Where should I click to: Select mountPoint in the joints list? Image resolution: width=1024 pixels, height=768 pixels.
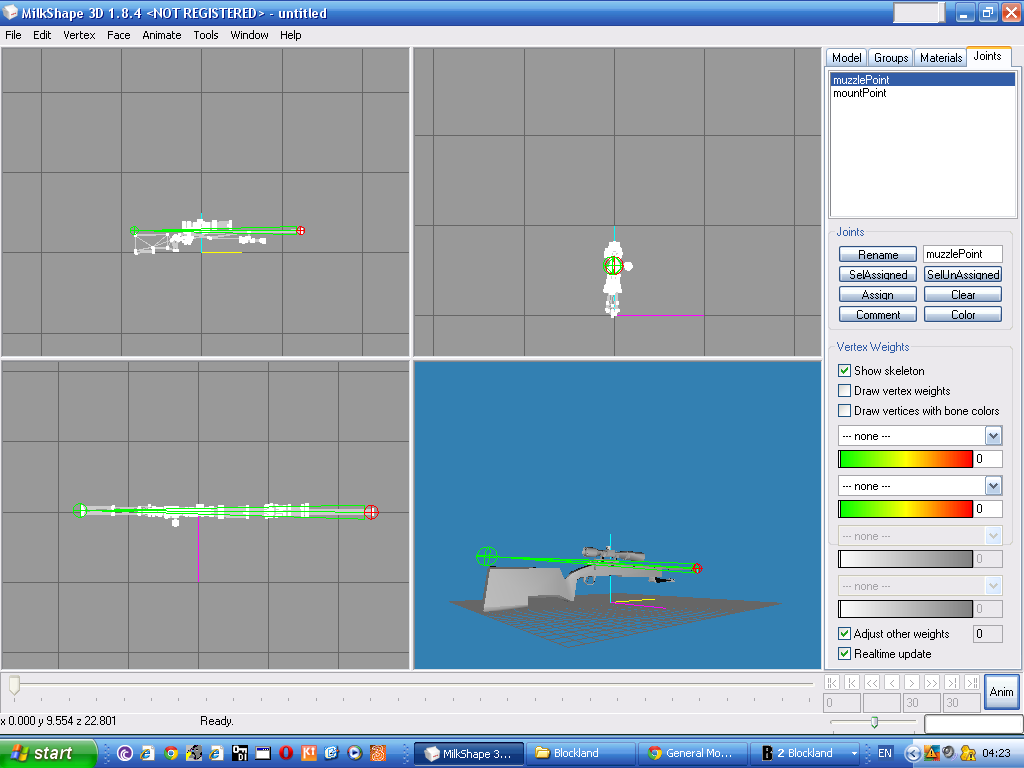(859, 94)
